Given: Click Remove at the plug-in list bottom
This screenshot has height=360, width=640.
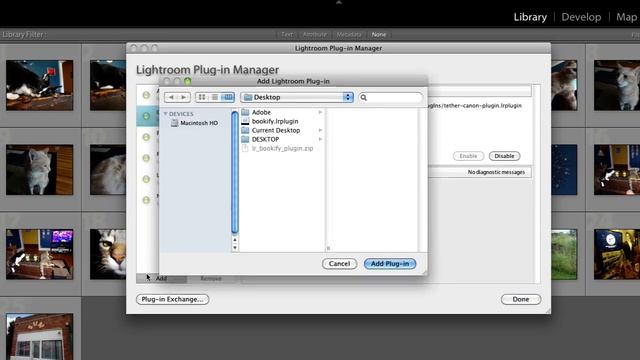Looking at the screenshot, I should click(211, 278).
